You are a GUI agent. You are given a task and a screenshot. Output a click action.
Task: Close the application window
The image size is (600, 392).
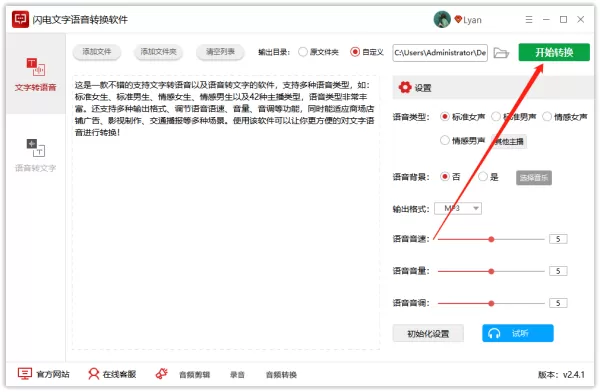tap(580, 19)
